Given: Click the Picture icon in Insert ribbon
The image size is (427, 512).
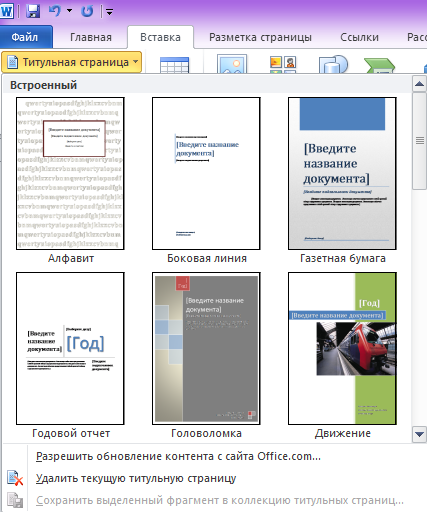Looking at the screenshot, I should coord(232,64).
